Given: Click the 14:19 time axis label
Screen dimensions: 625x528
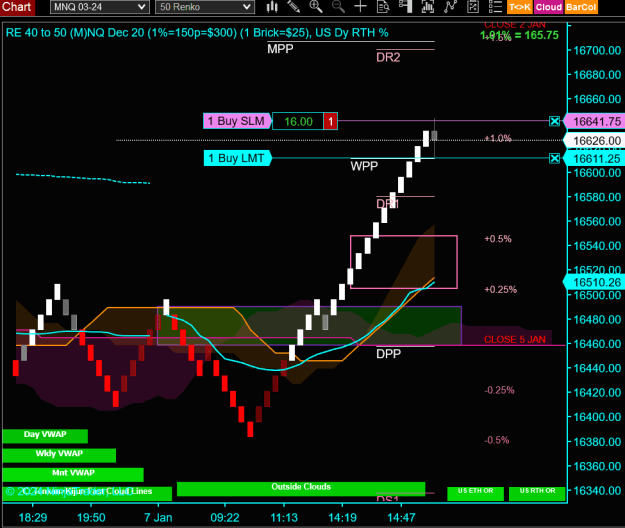Looking at the screenshot, I should pos(342,518).
